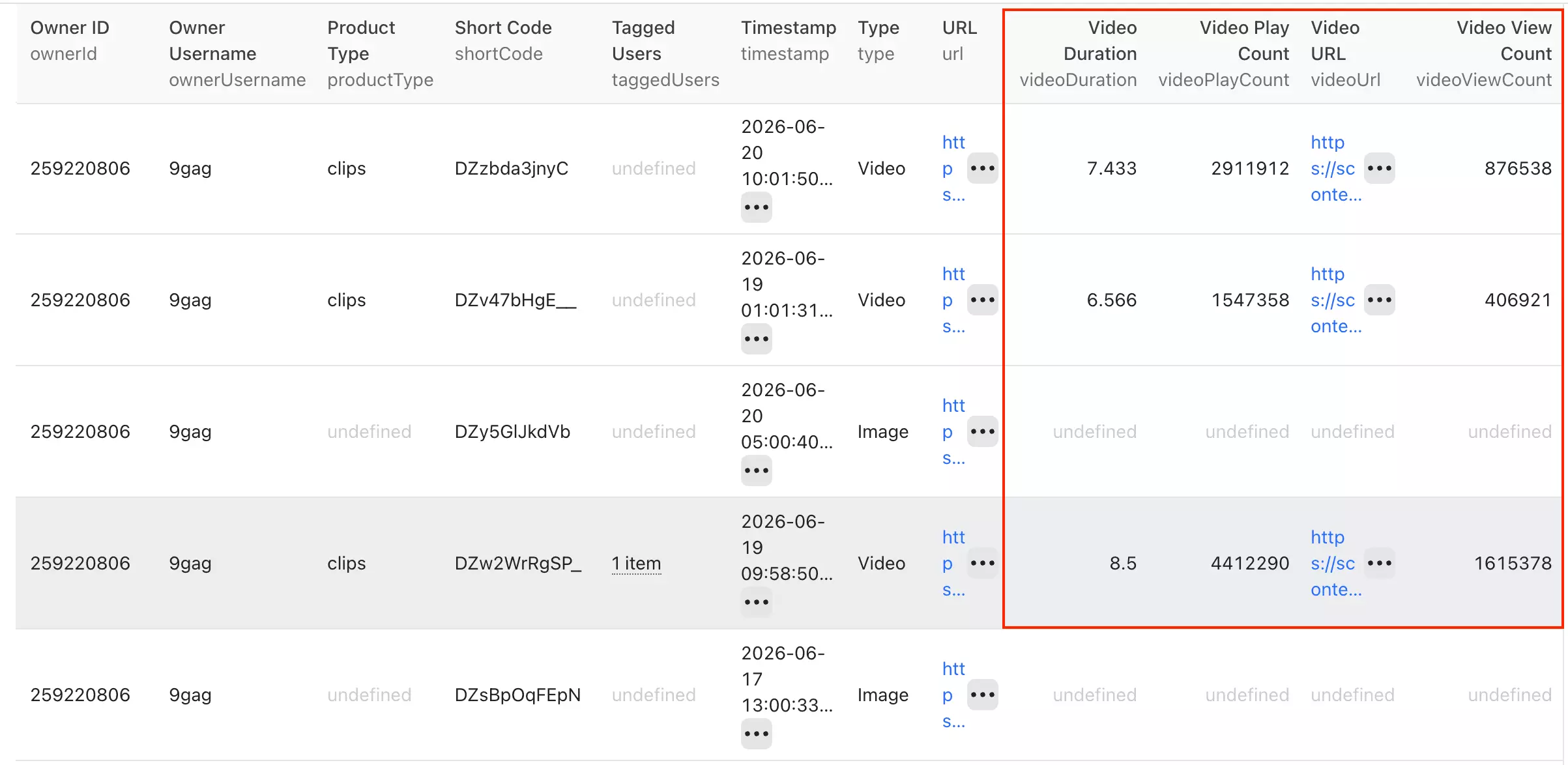Expand URL ellipsis for DZy5GlJkdVb row

[982, 431]
